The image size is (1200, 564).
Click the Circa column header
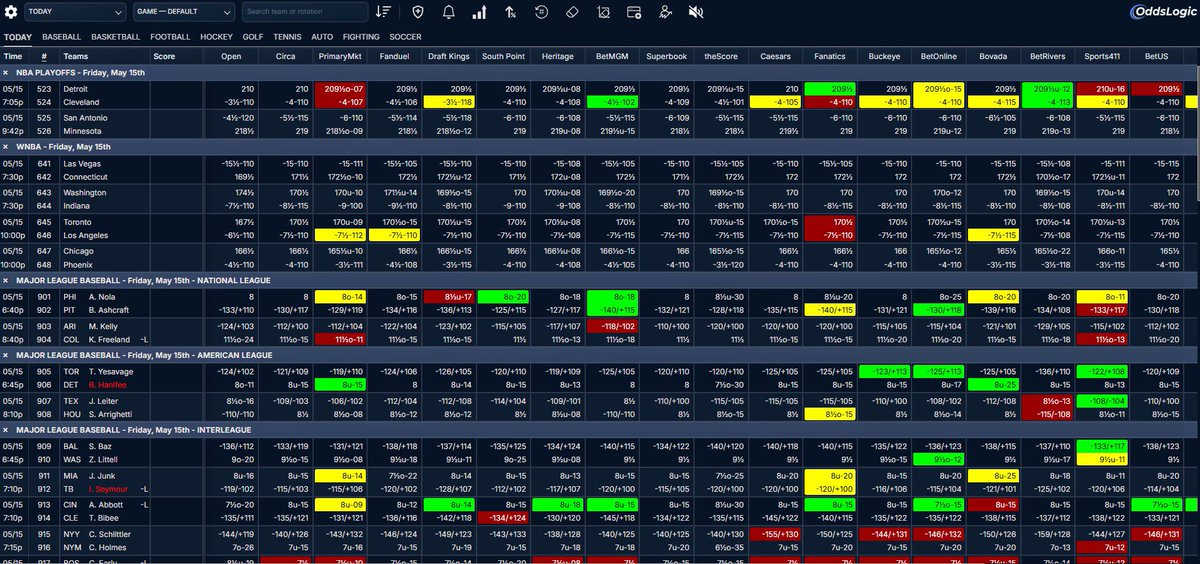285,57
